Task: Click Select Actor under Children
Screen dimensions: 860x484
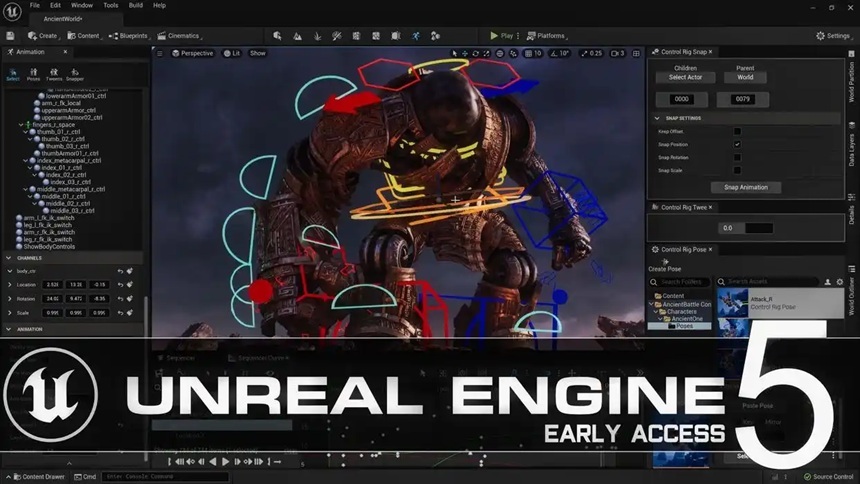Action: (x=685, y=77)
